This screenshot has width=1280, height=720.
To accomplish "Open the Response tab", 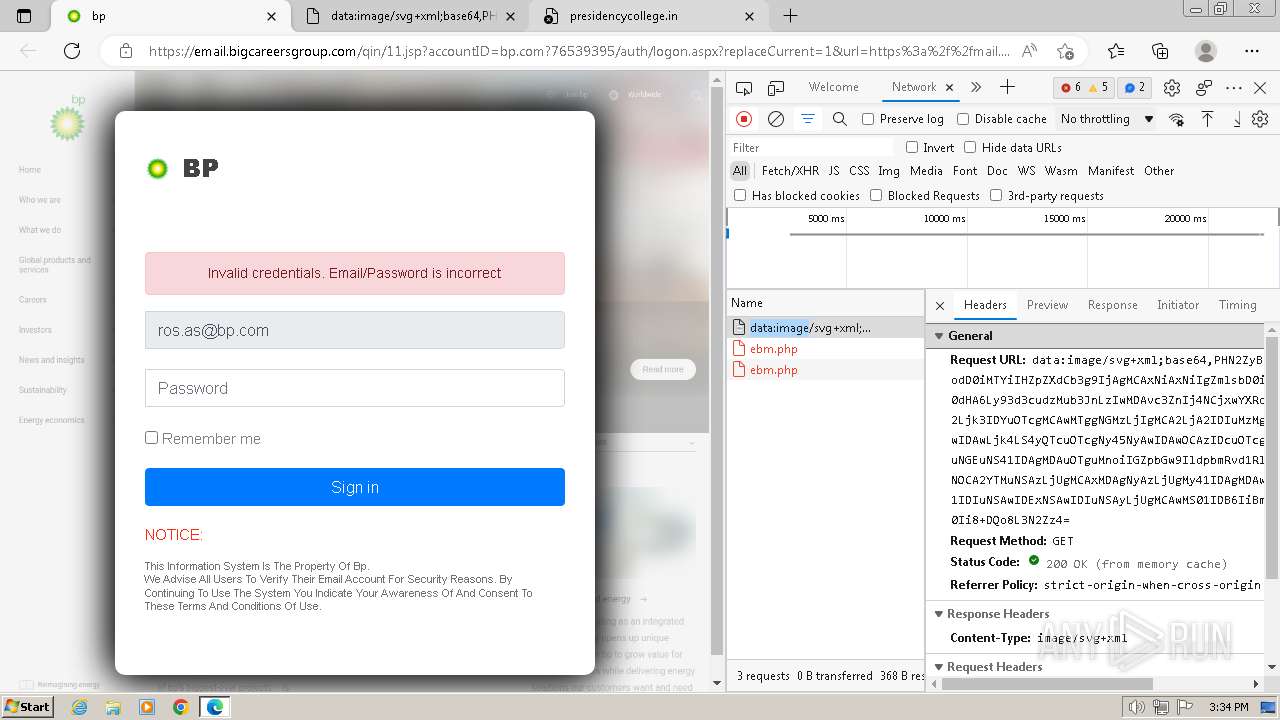I will click(x=1112, y=305).
